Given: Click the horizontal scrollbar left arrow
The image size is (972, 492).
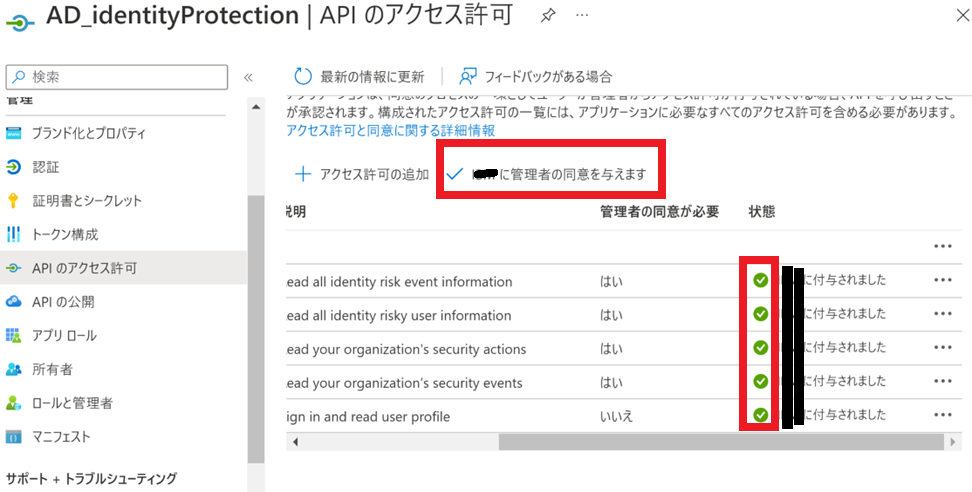Looking at the screenshot, I should point(295,442).
